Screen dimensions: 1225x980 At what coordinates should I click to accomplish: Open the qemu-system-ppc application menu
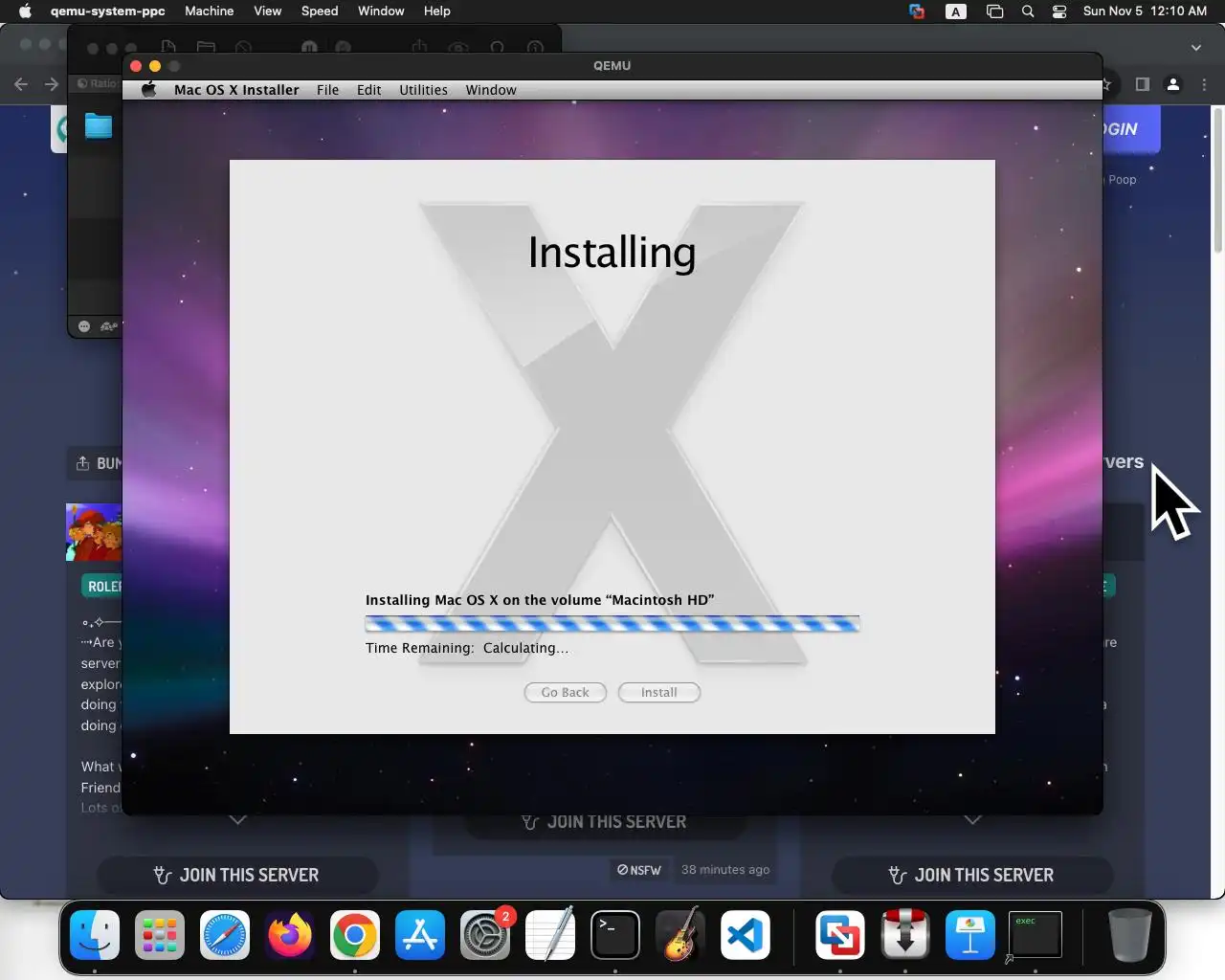pyautogui.click(x=108, y=11)
